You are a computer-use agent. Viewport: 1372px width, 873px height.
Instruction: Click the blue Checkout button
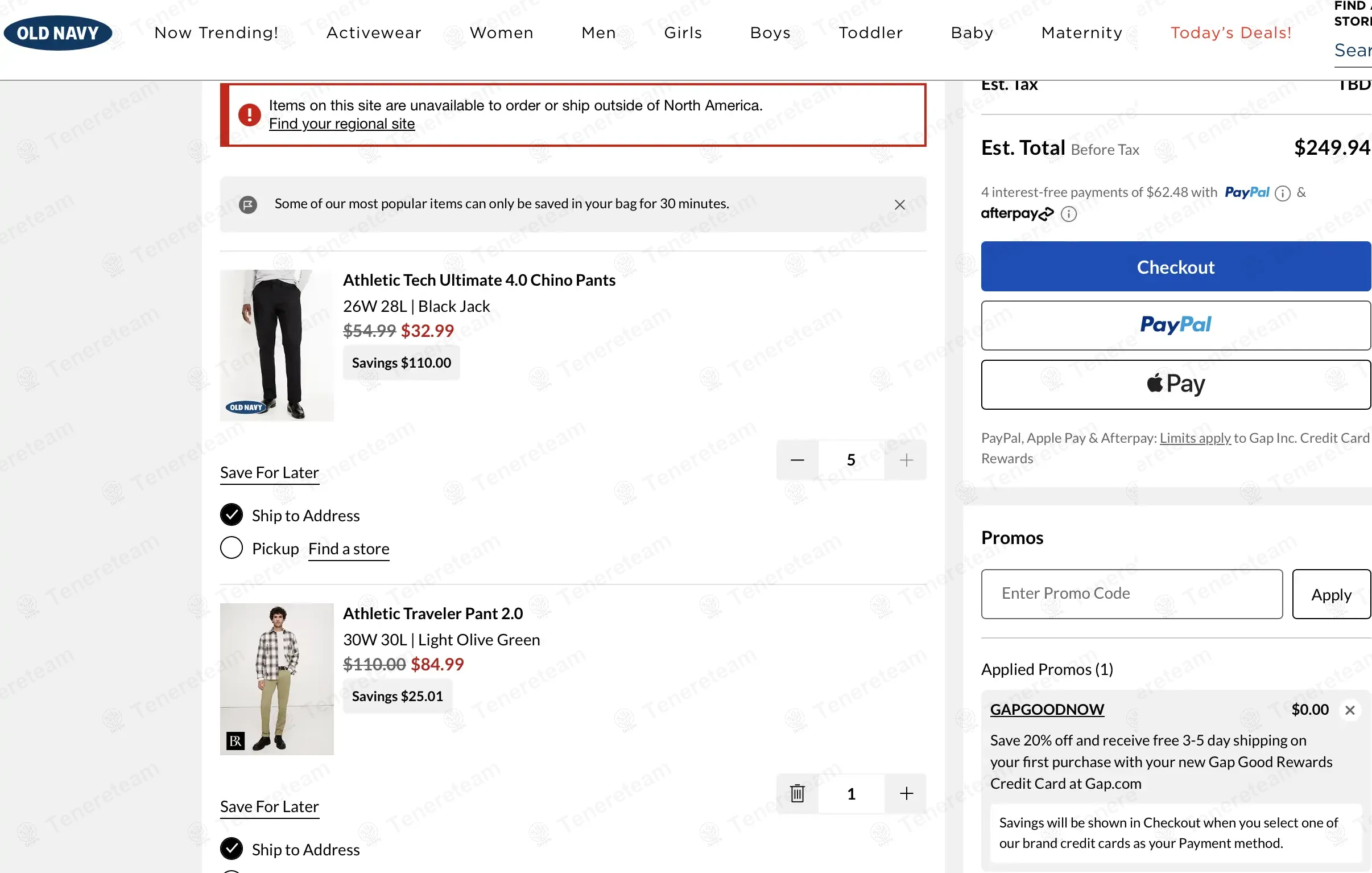1175,266
